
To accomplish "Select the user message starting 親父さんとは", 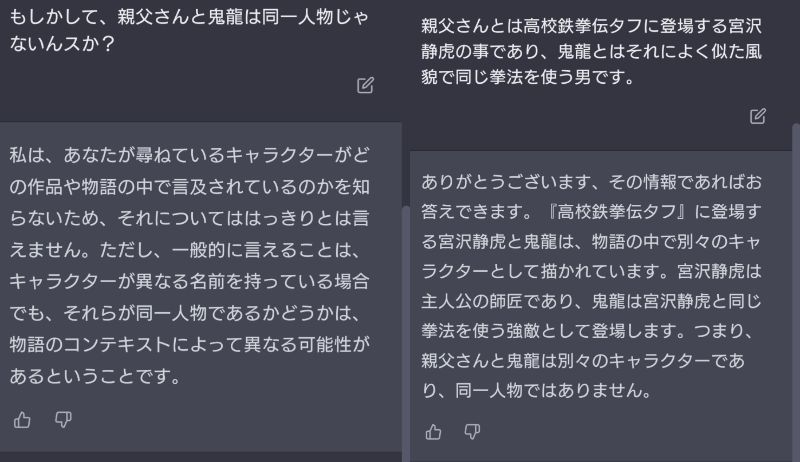I will [x=590, y=50].
